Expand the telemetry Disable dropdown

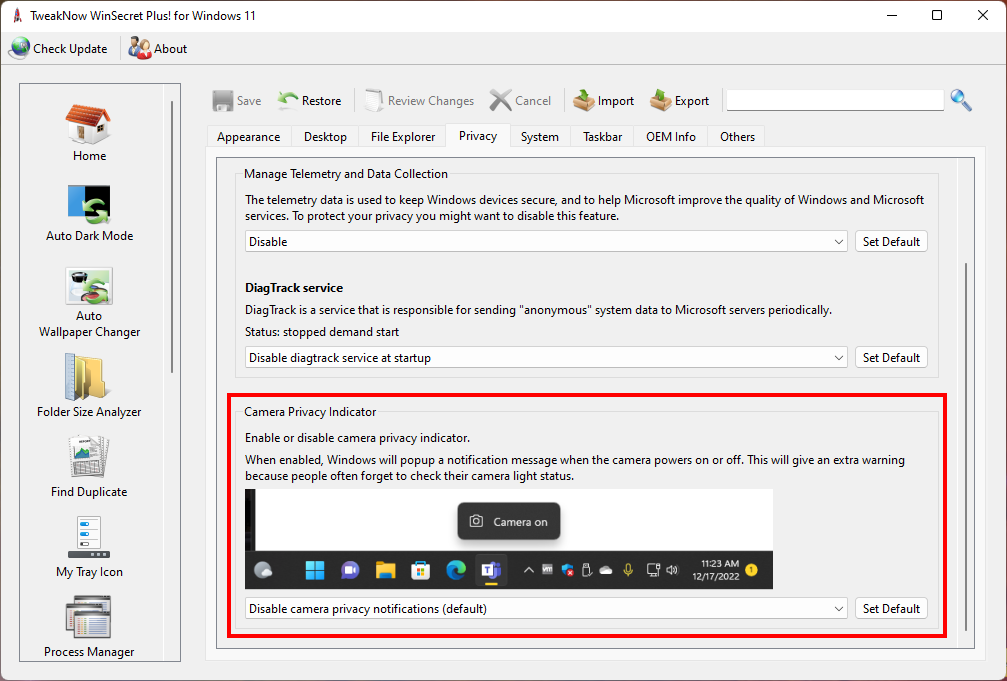pos(546,242)
